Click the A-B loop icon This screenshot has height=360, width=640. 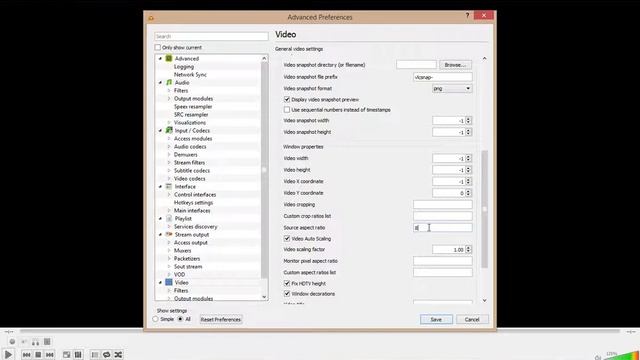[x=36, y=342]
